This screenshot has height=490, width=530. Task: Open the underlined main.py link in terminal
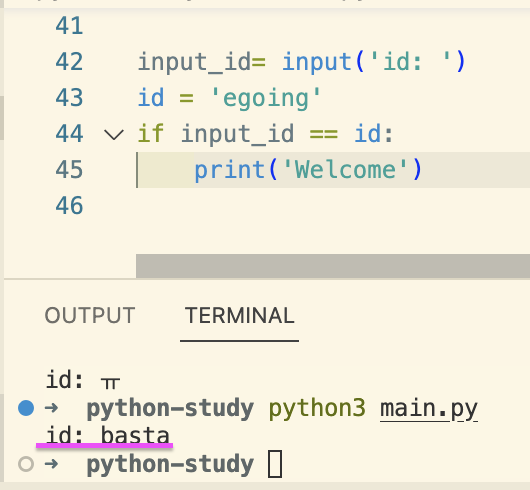coord(429,409)
